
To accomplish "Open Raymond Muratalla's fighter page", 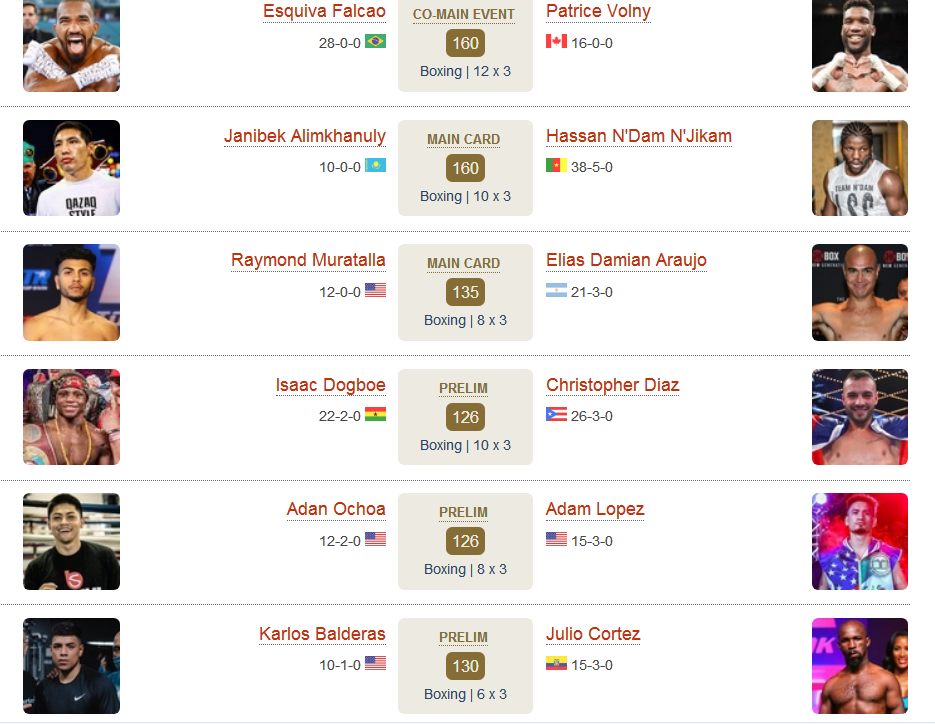I will (308, 260).
